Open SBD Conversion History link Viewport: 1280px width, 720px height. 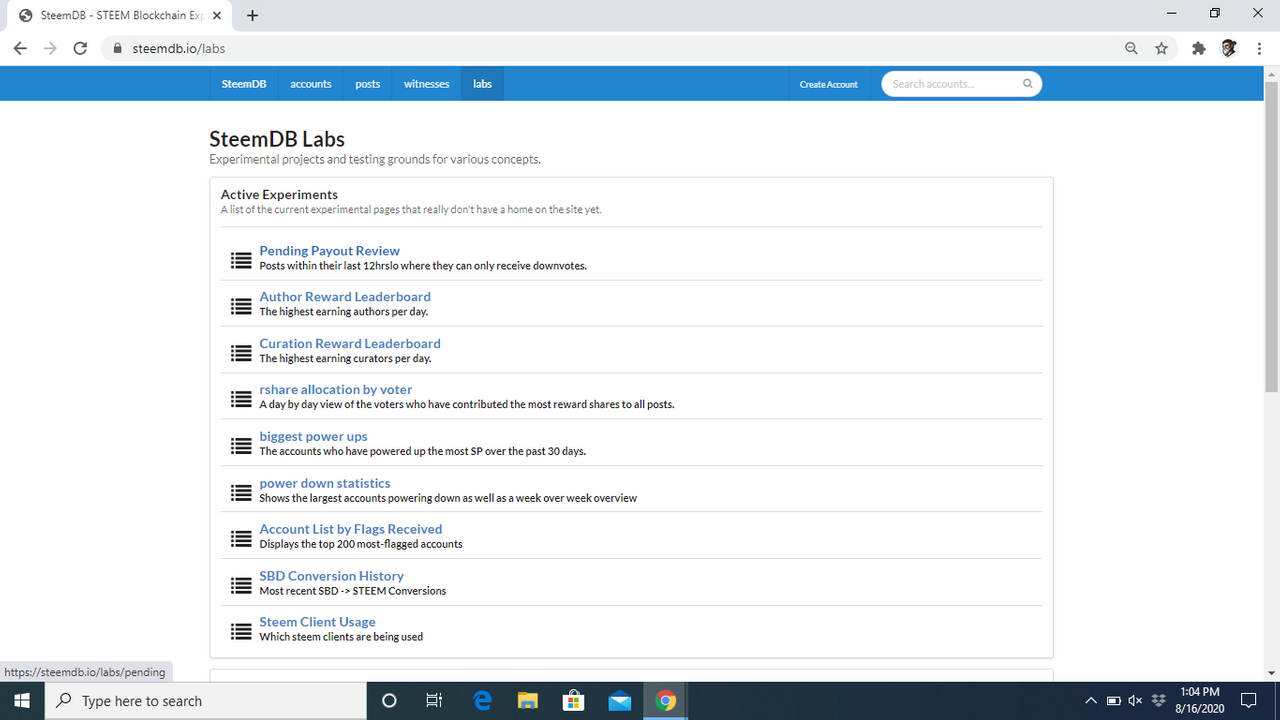point(332,576)
